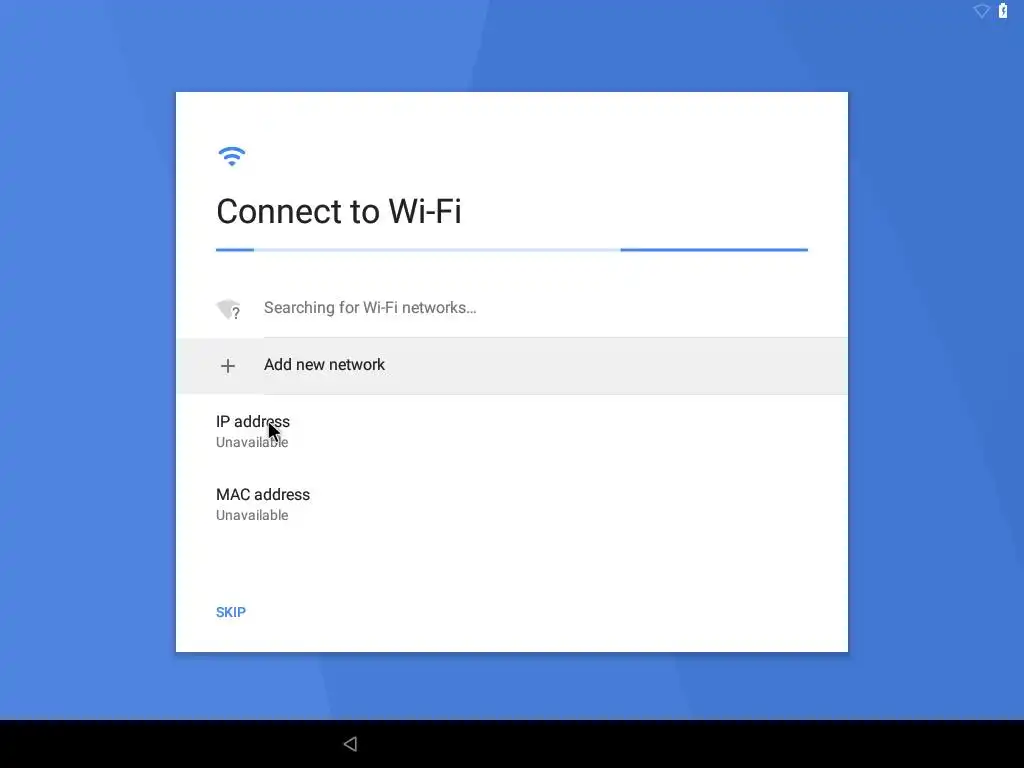Click the Unavailable value under MAC address
This screenshot has height=768, width=1024.
(252, 515)
